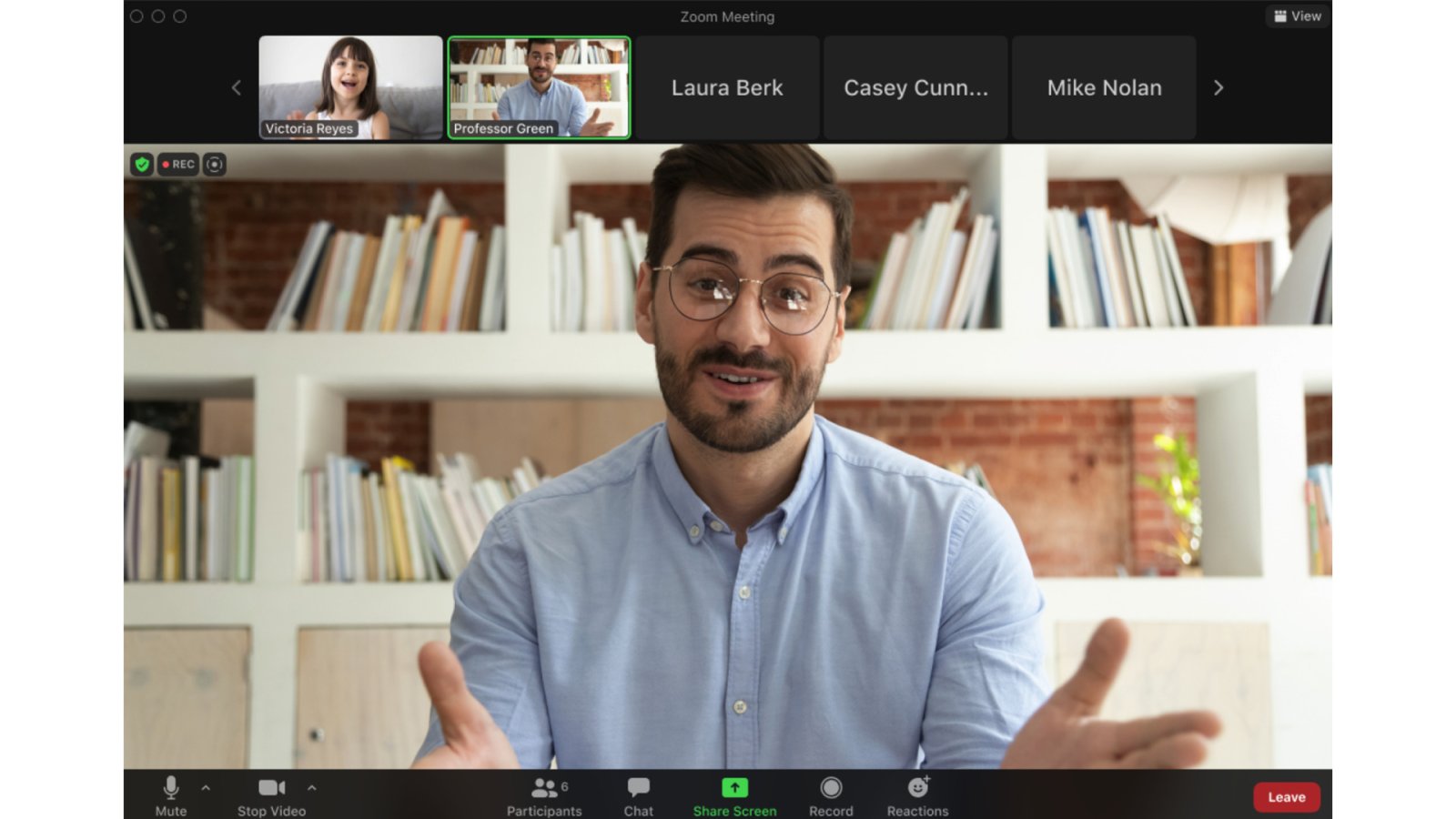
Task: Select Professor Green video thumbnail
Action: coord(539,86)
